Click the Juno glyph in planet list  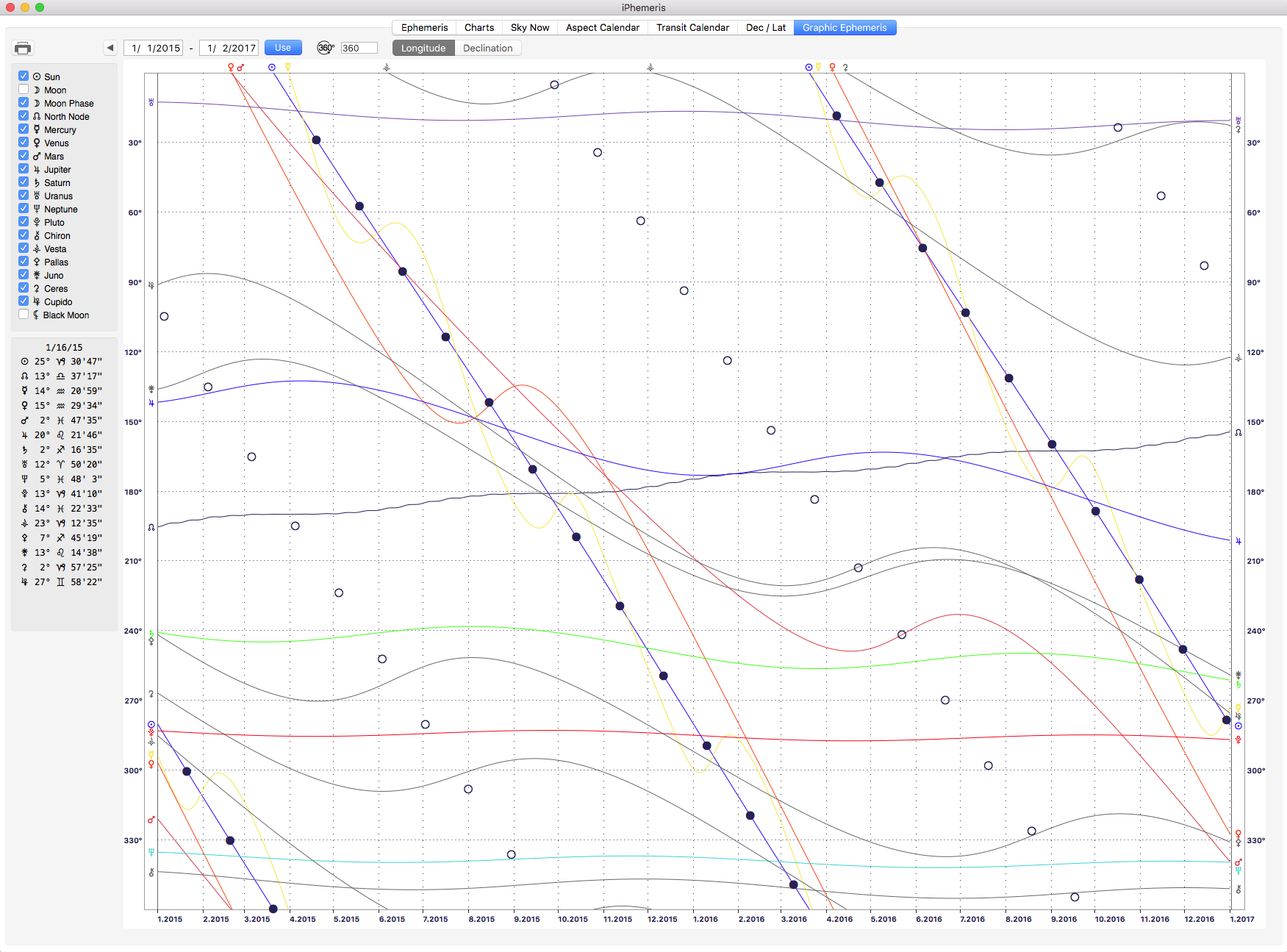(37, 275)
